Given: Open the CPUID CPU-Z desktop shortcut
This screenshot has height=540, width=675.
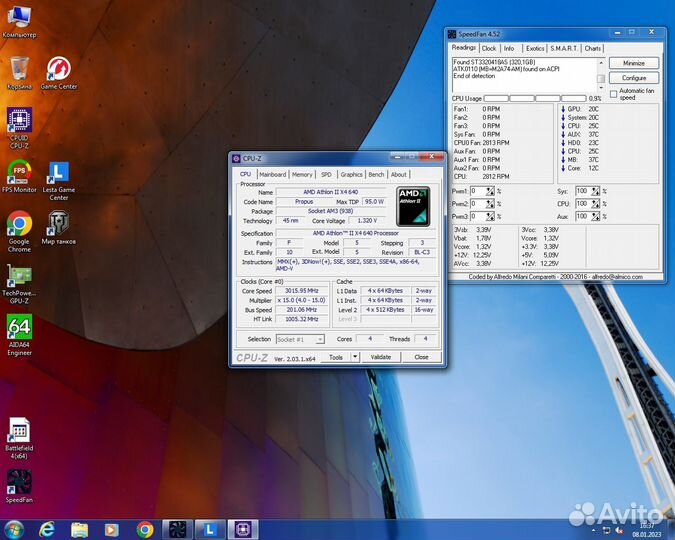Looking at the screenshot, I should point(19,128).
